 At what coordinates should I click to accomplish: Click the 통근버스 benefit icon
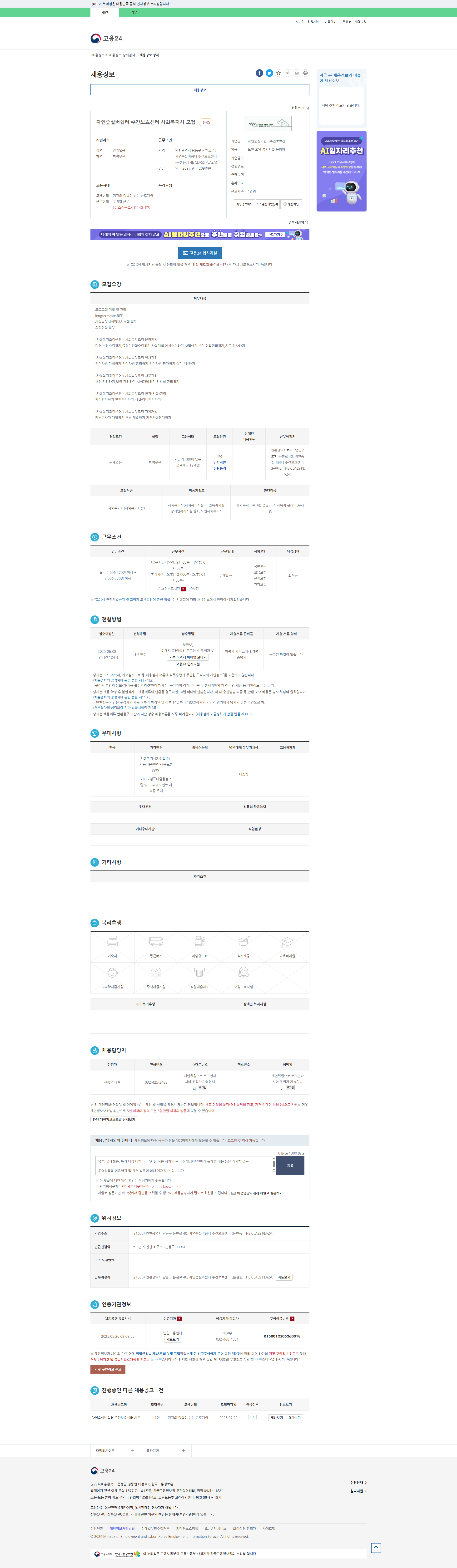tap(156, 942)
